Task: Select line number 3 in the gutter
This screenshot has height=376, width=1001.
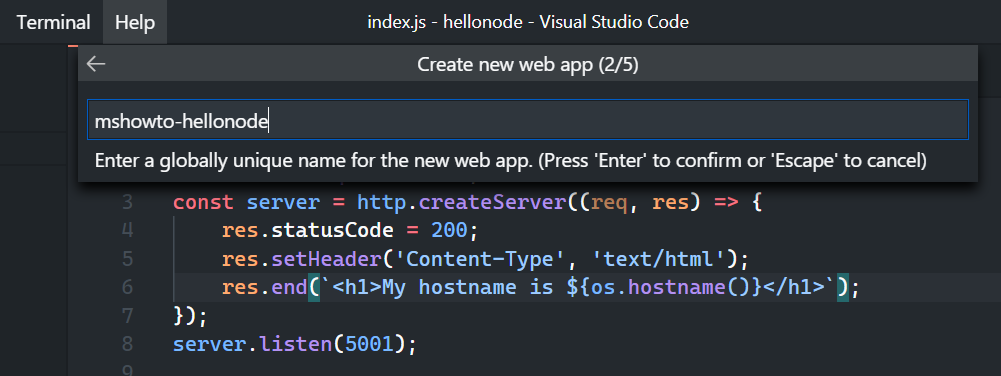Action: 127,203
